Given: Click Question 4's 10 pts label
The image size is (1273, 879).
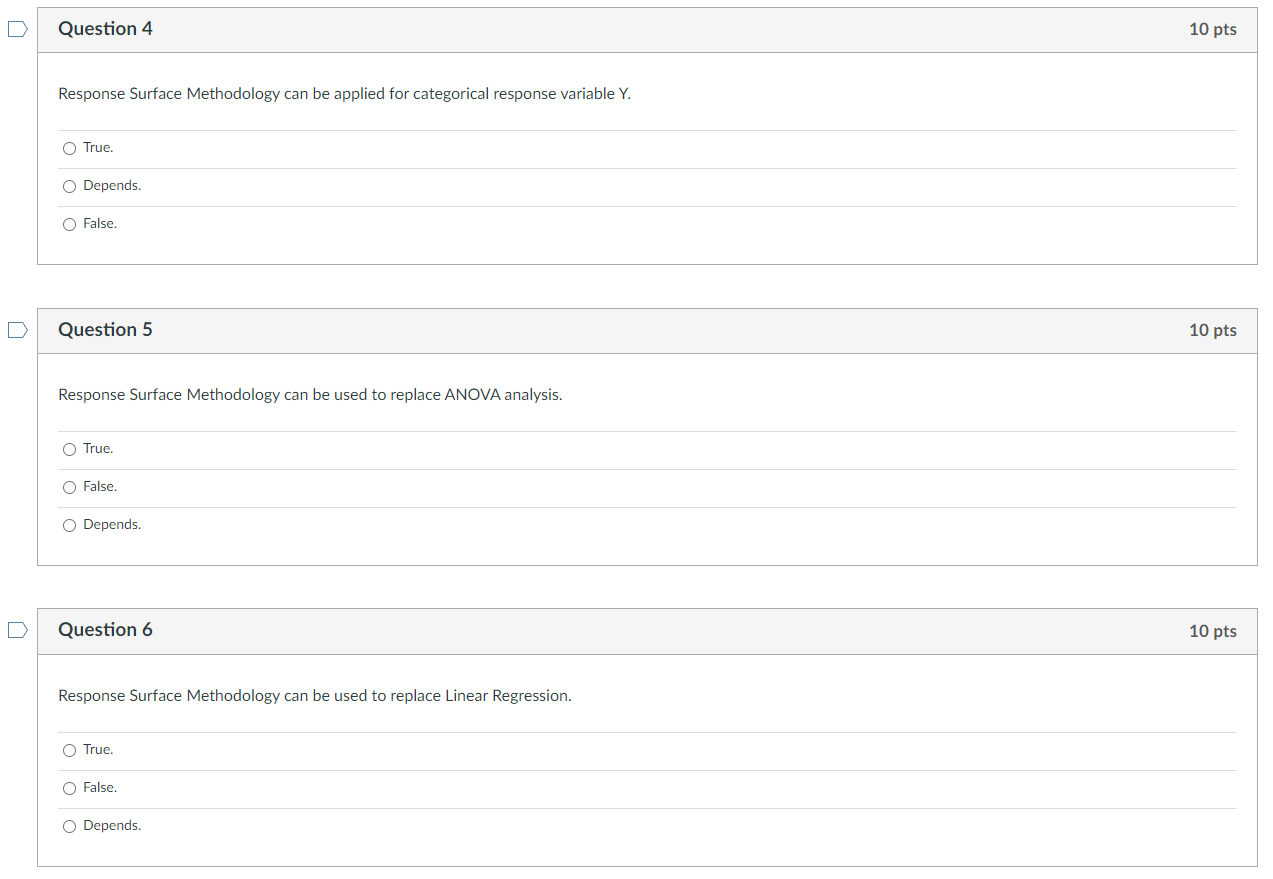Looking at the screenshot, I should tap(1212, 29).
